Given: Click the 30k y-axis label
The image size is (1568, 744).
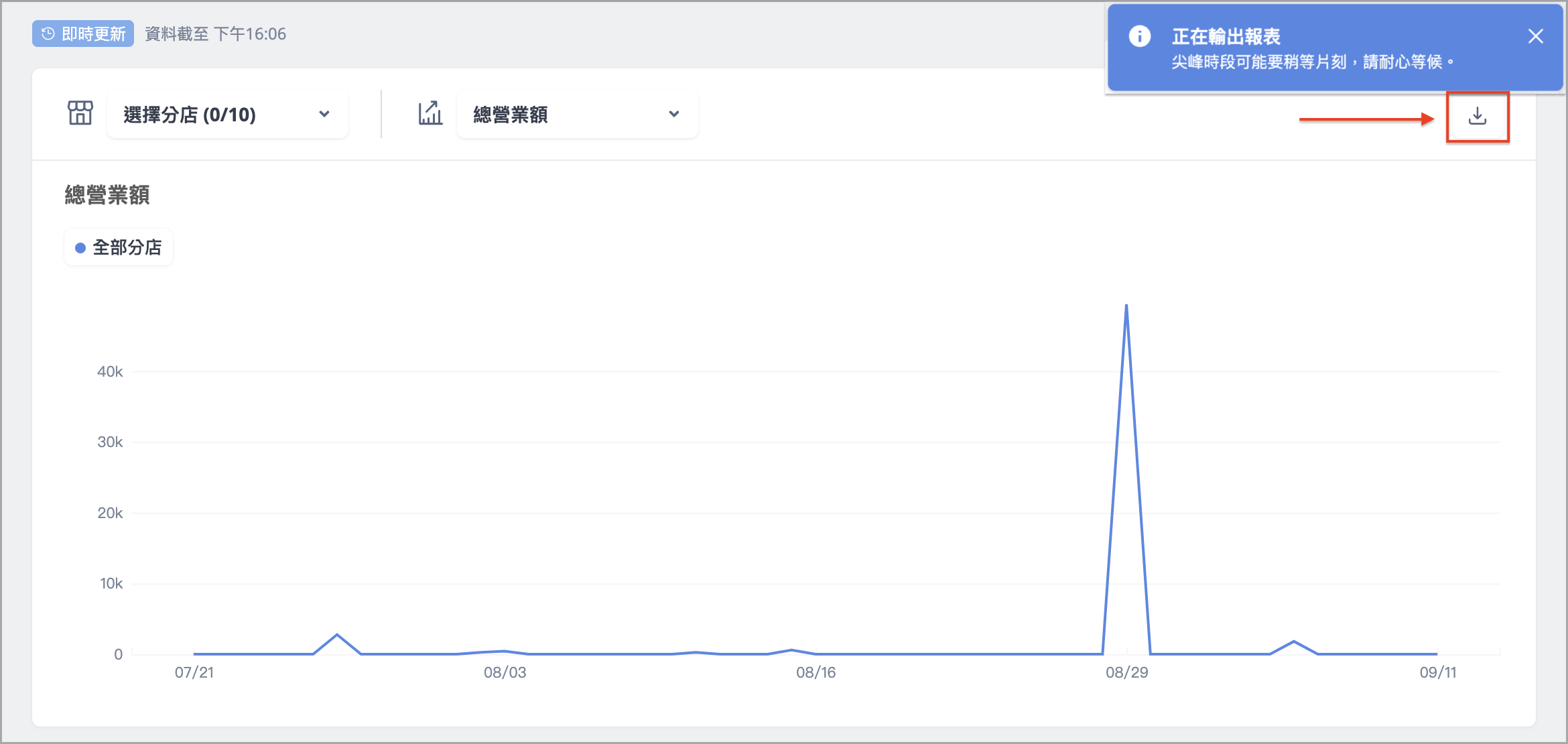Looking at the screenshot, I should (110, 442).
